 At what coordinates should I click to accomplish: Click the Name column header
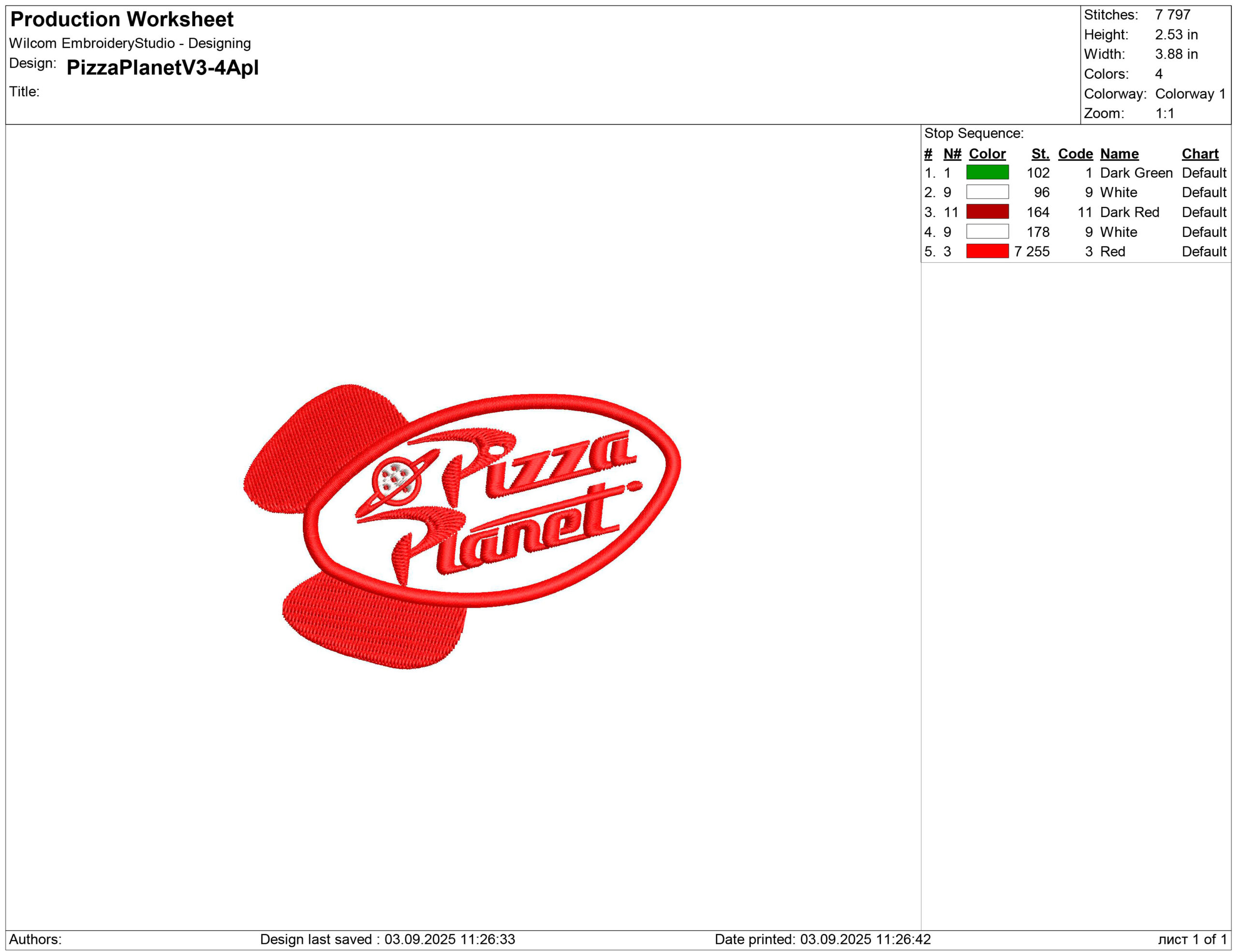tap(1119, 154)
